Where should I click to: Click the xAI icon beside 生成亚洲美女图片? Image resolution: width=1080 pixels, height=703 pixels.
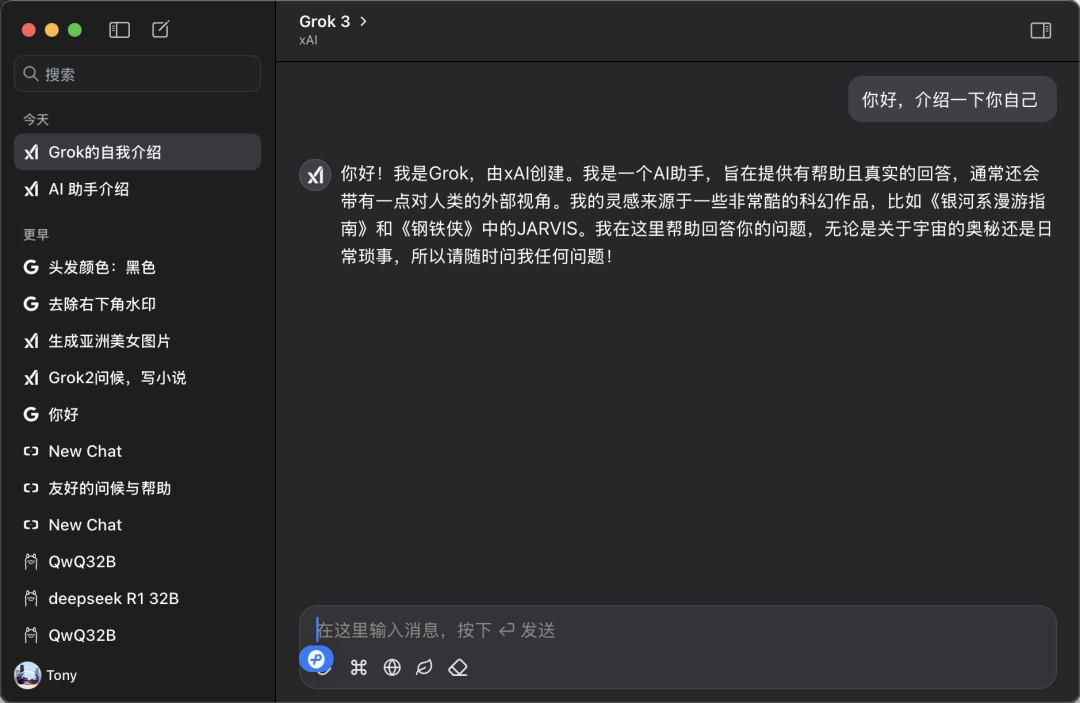pyautogui.click(x=31, y=341)
